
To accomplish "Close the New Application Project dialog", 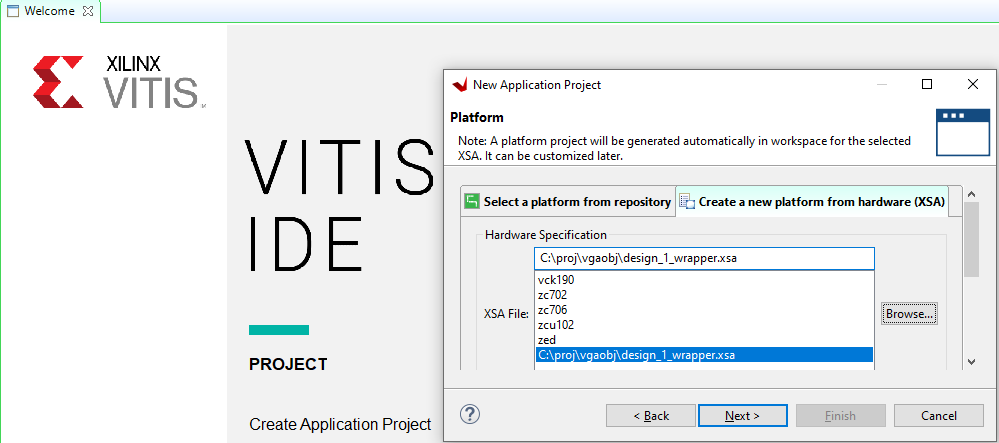I will click(x=972, y=85).
